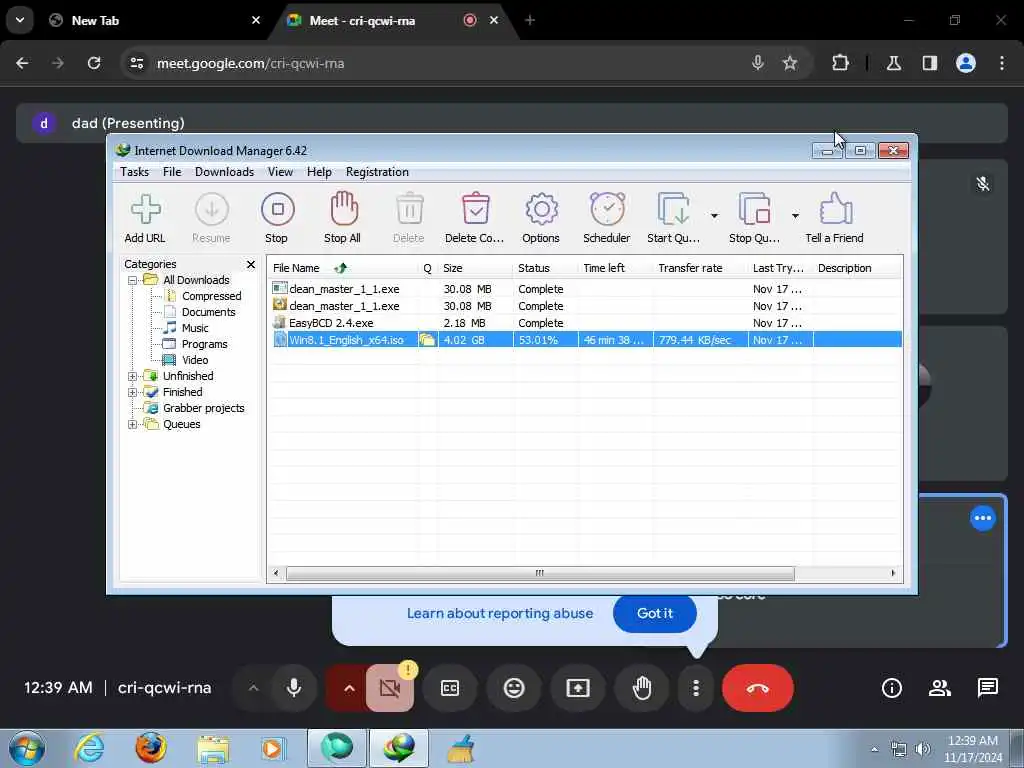
Task: Expand the Finished category
Action: (x=133, y=392)
